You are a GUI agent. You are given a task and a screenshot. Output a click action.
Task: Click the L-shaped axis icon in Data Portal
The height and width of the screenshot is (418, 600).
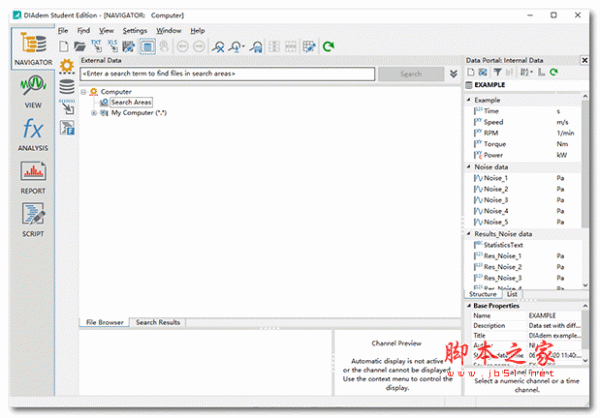[541, 72]
